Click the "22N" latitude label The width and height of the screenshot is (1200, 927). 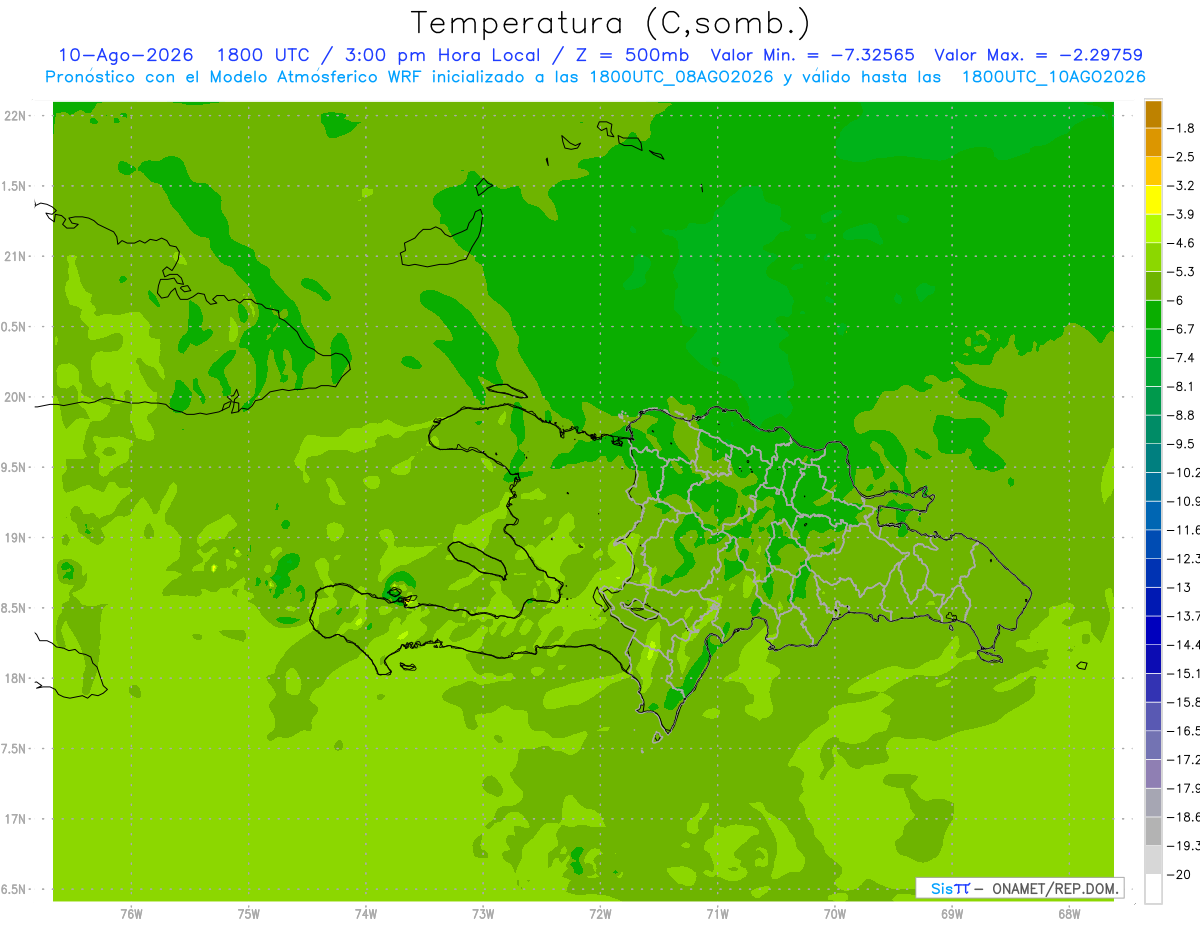pyautogui.click(x=15, y=116)
